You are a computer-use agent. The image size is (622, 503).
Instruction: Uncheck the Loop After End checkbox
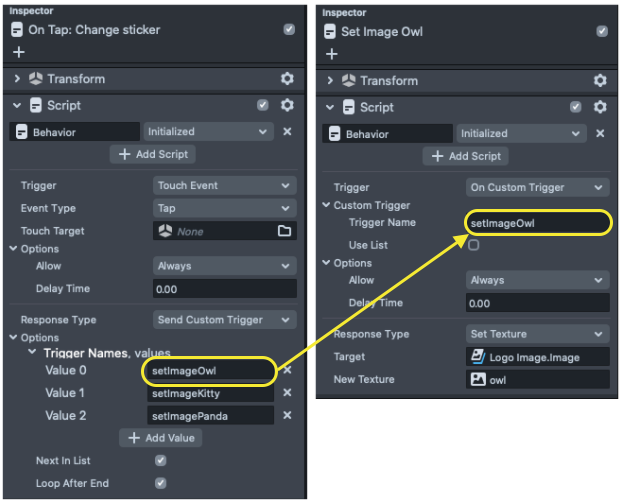161,483
